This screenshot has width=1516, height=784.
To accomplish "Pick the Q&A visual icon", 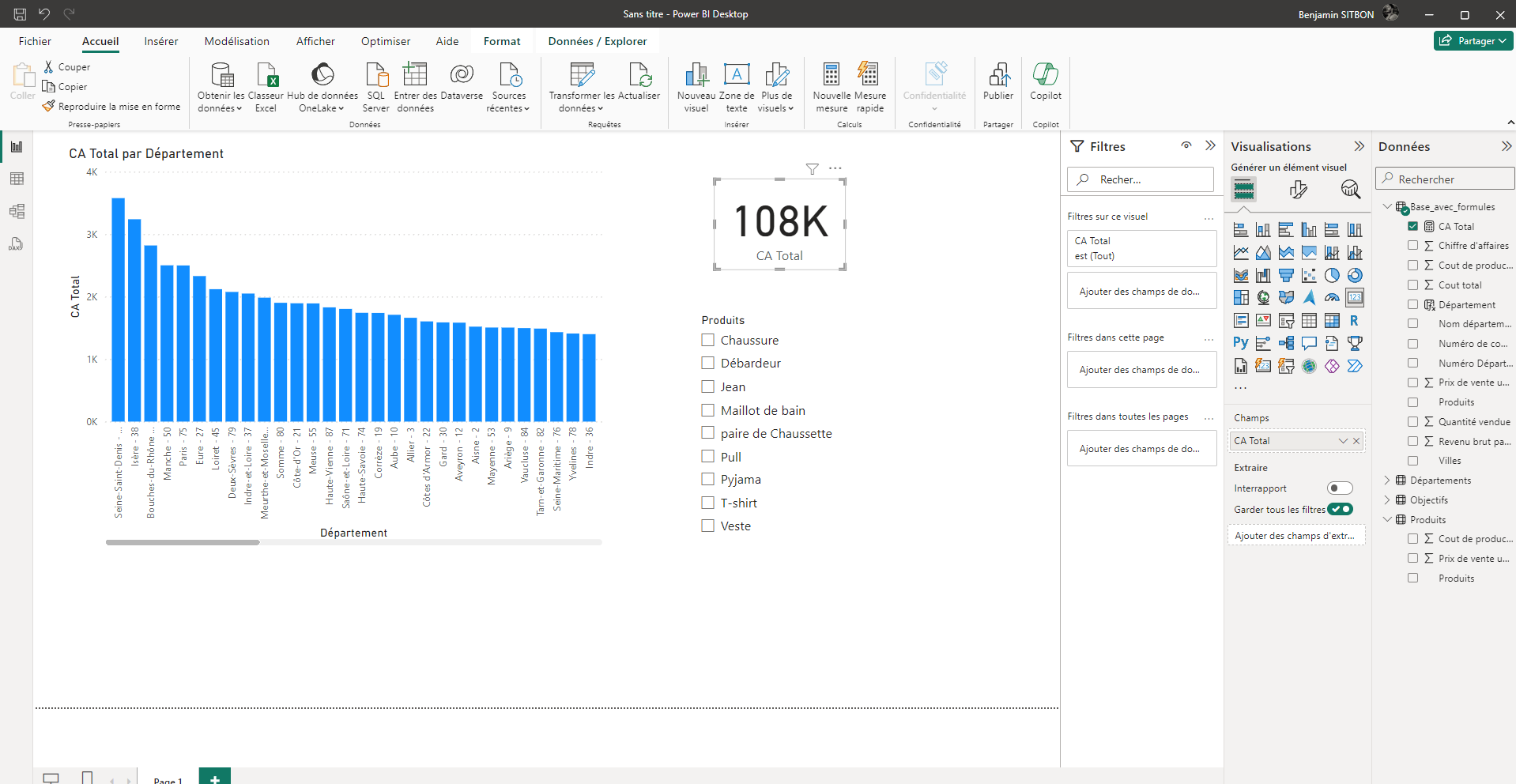I will point(1309,343).
